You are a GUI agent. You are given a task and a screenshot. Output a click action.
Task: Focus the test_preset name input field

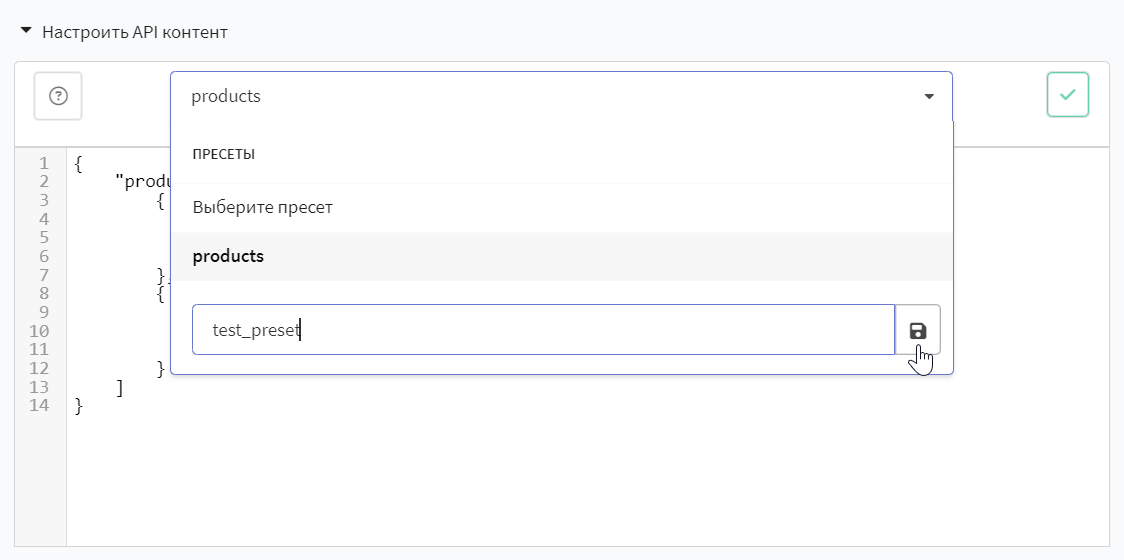543,330
